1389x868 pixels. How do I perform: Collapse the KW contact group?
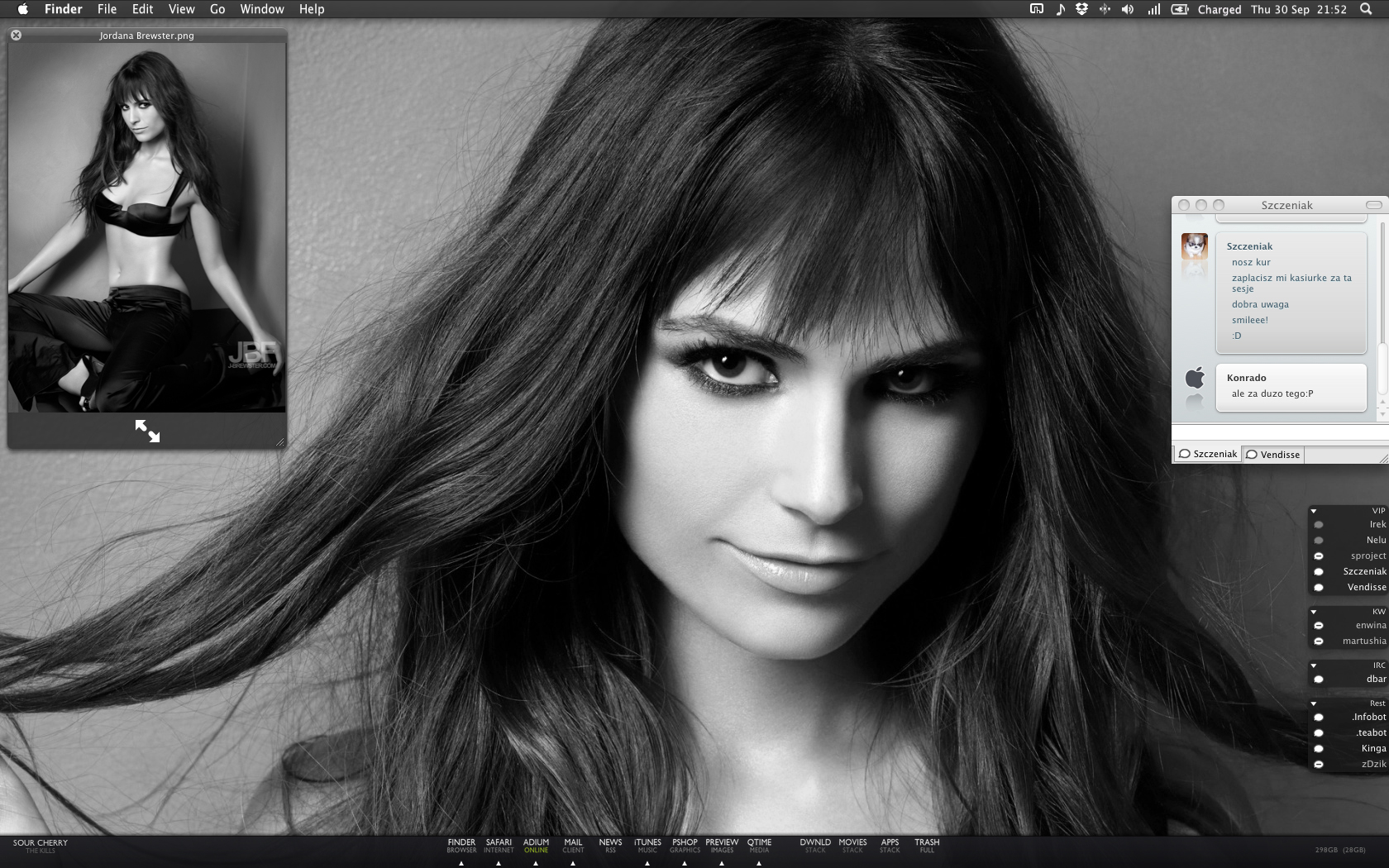[x=1314, y=612]
